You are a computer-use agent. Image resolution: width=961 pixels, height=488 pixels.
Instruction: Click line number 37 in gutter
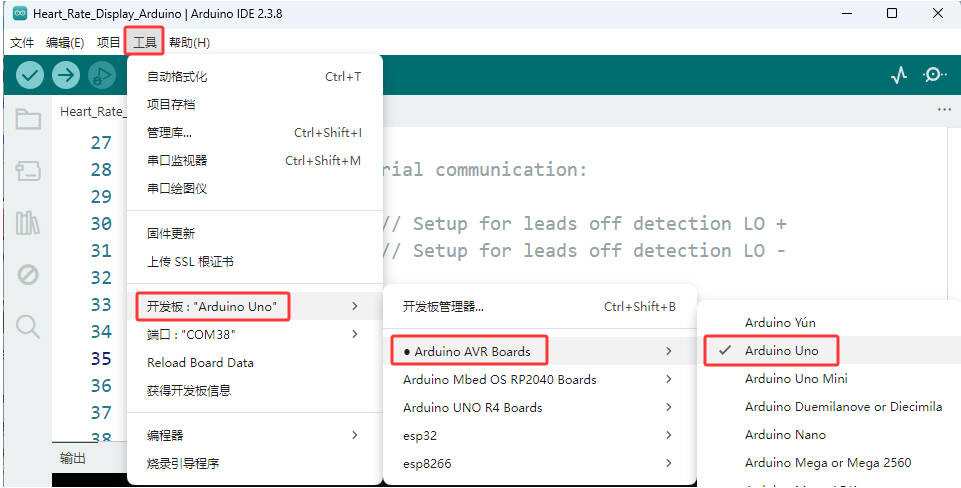pos(101,412)
